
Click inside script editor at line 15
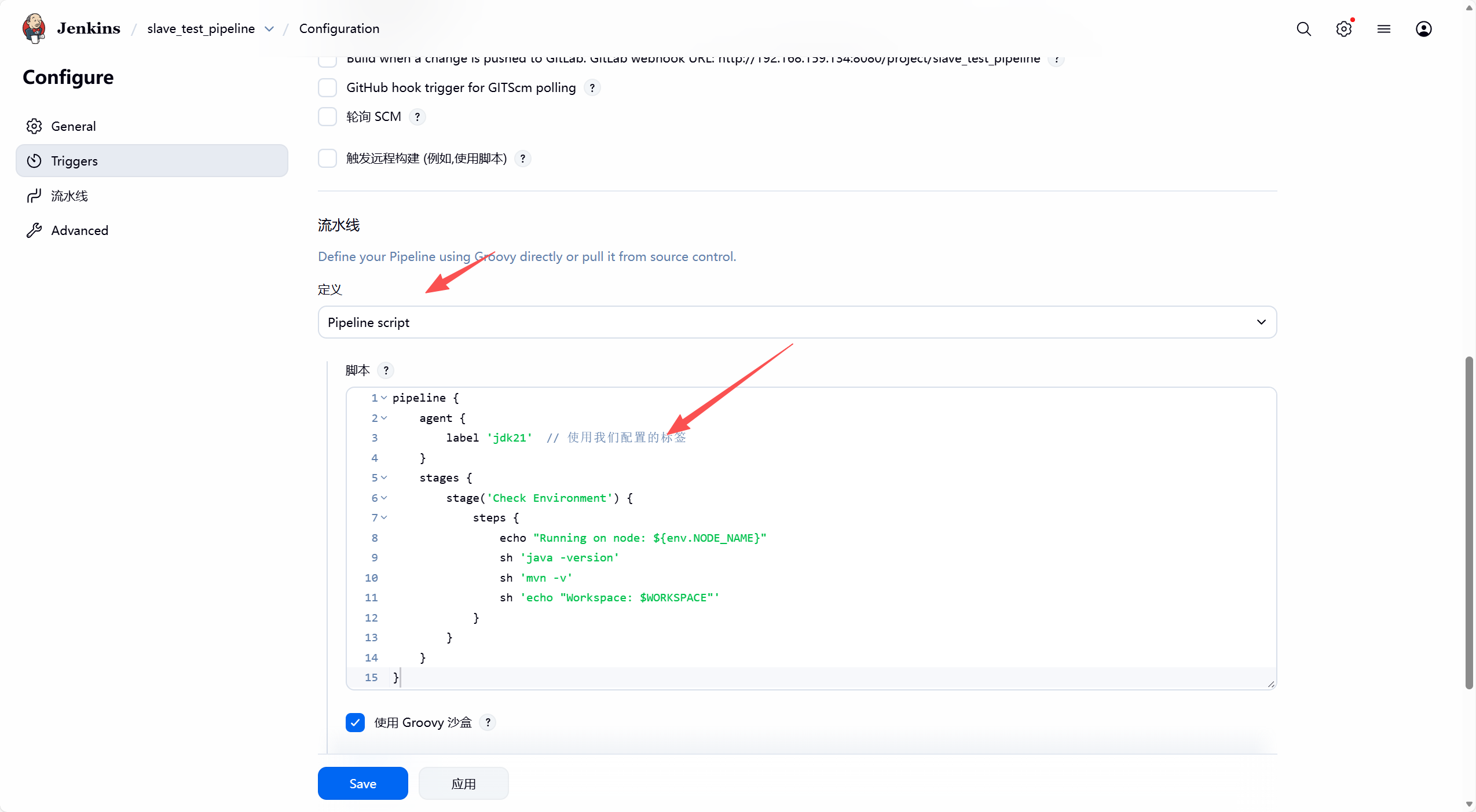pos(579,677)
